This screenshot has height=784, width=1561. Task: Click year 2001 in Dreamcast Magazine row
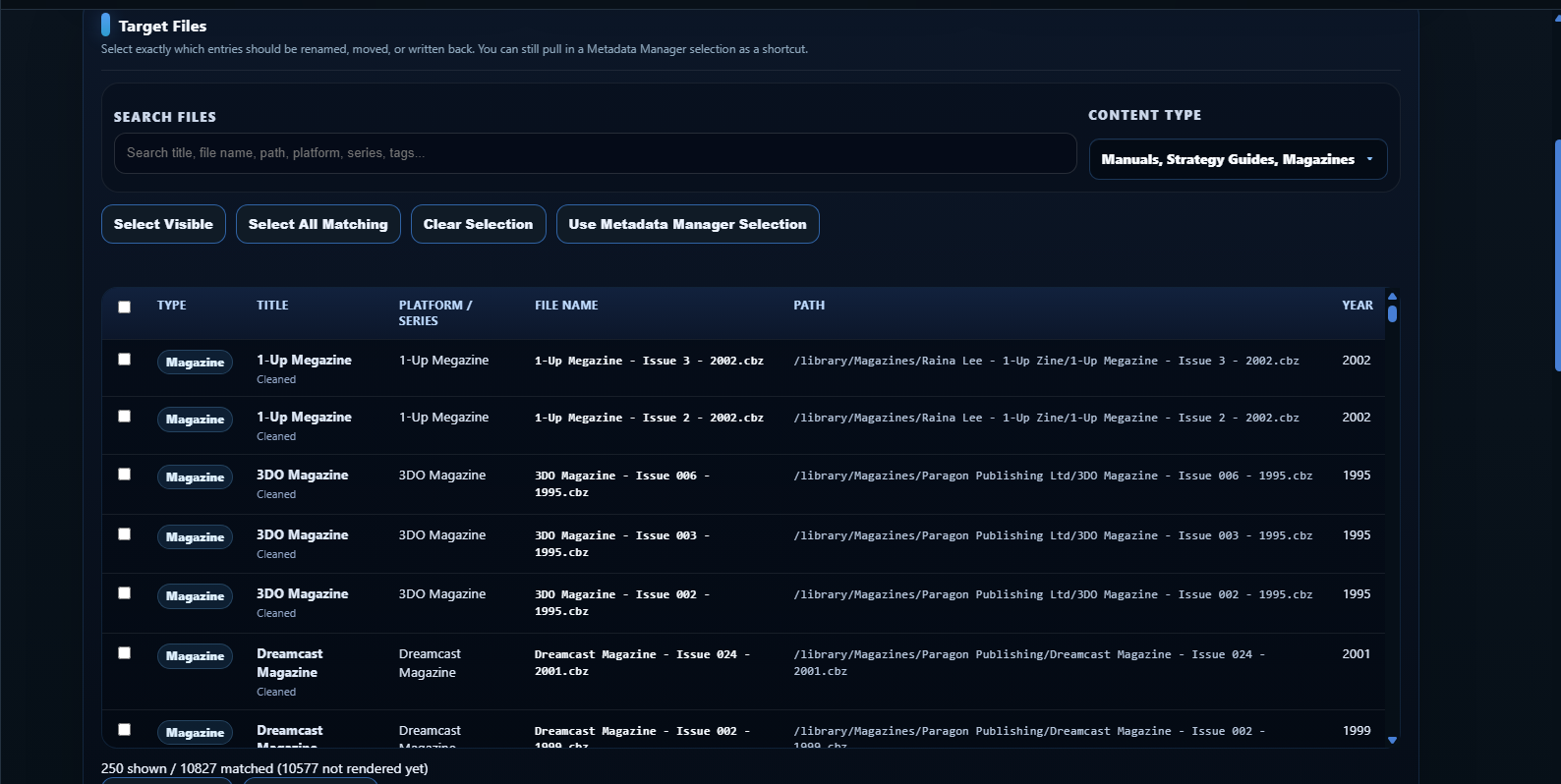[x=1356, y=653]
